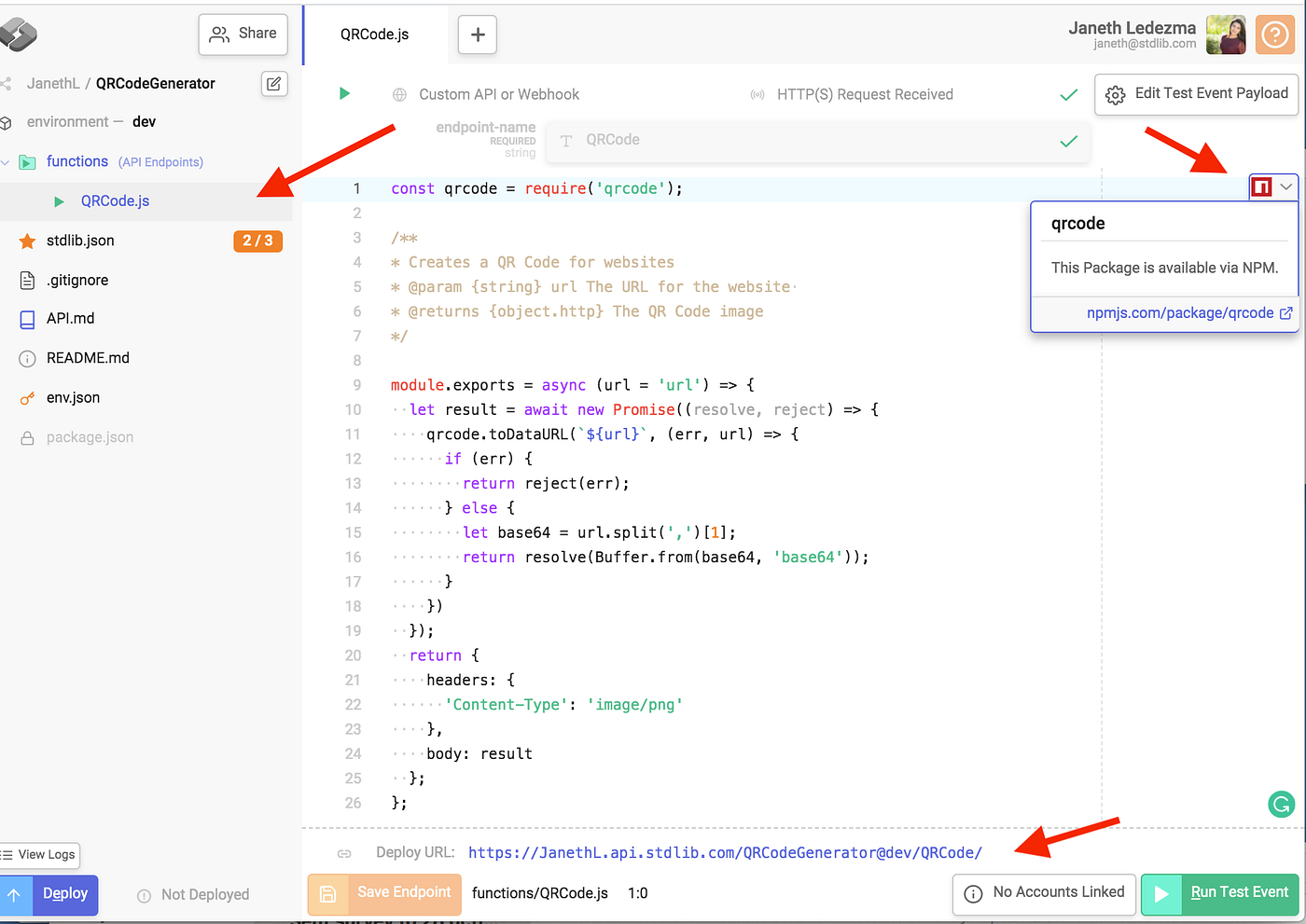Expand the NPM package dropdown chevron
The height and width of the screenshot is (924, 1306).
pyautogui.click(x=1285, y=187)
